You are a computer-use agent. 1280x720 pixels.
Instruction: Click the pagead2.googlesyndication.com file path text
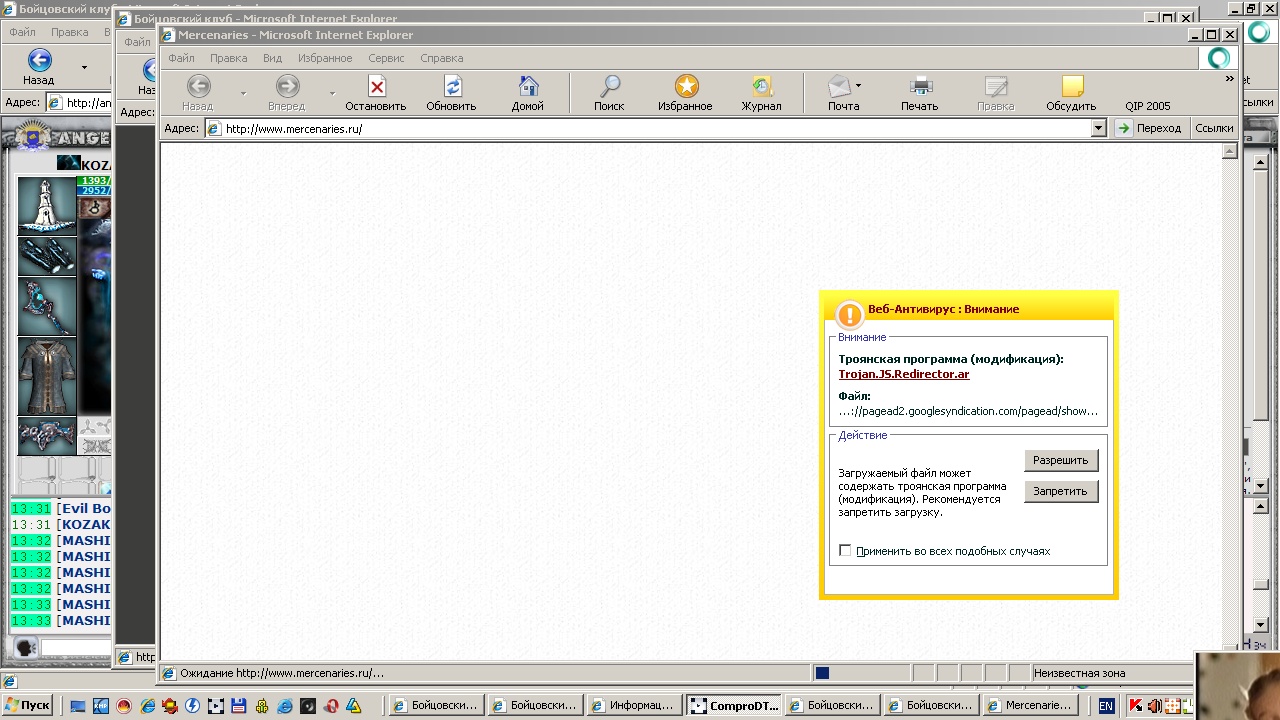tap(968, 411)
